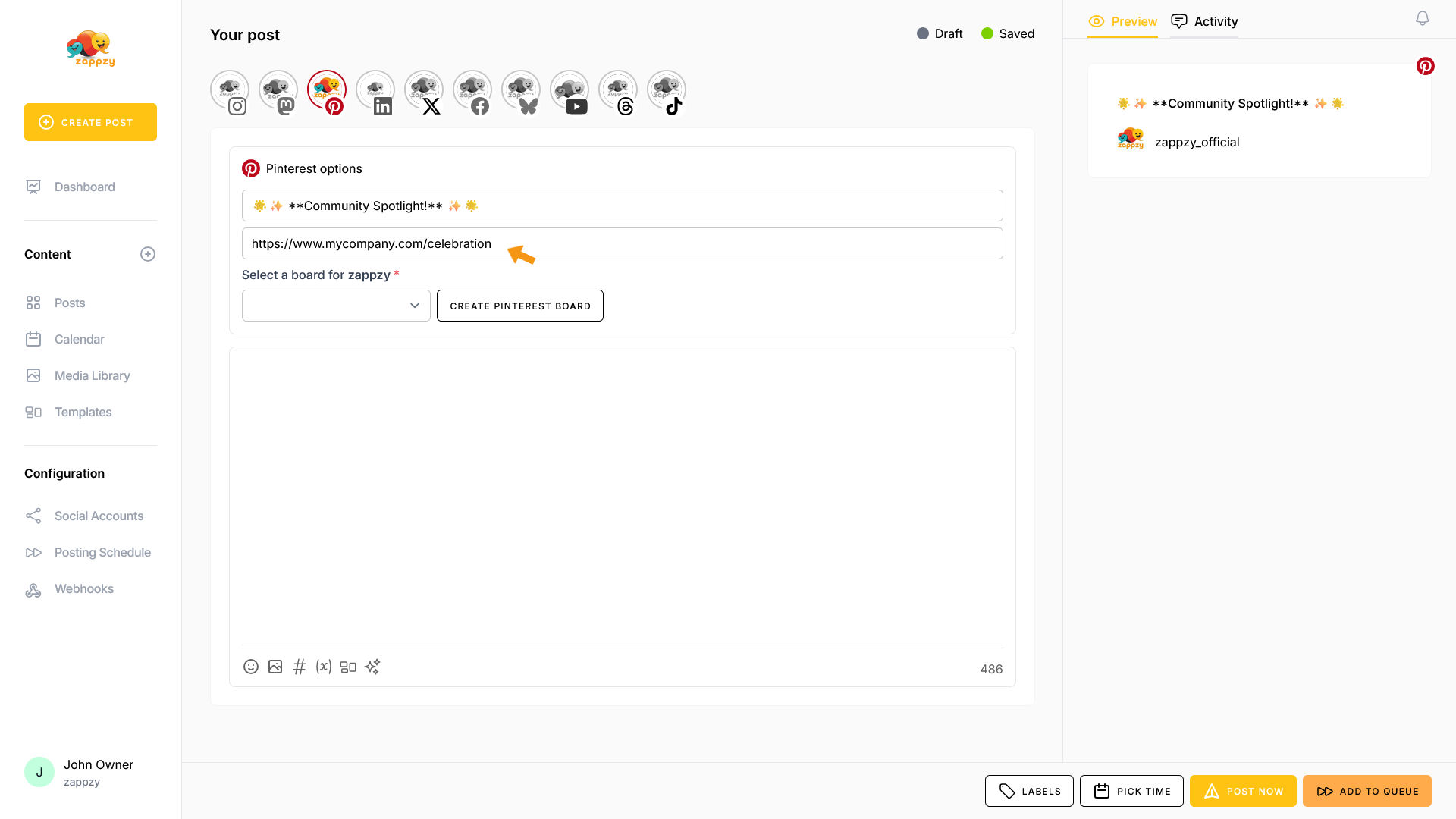
Task: Open the templates icon in editor toolbar
Action: click(348, 667)
